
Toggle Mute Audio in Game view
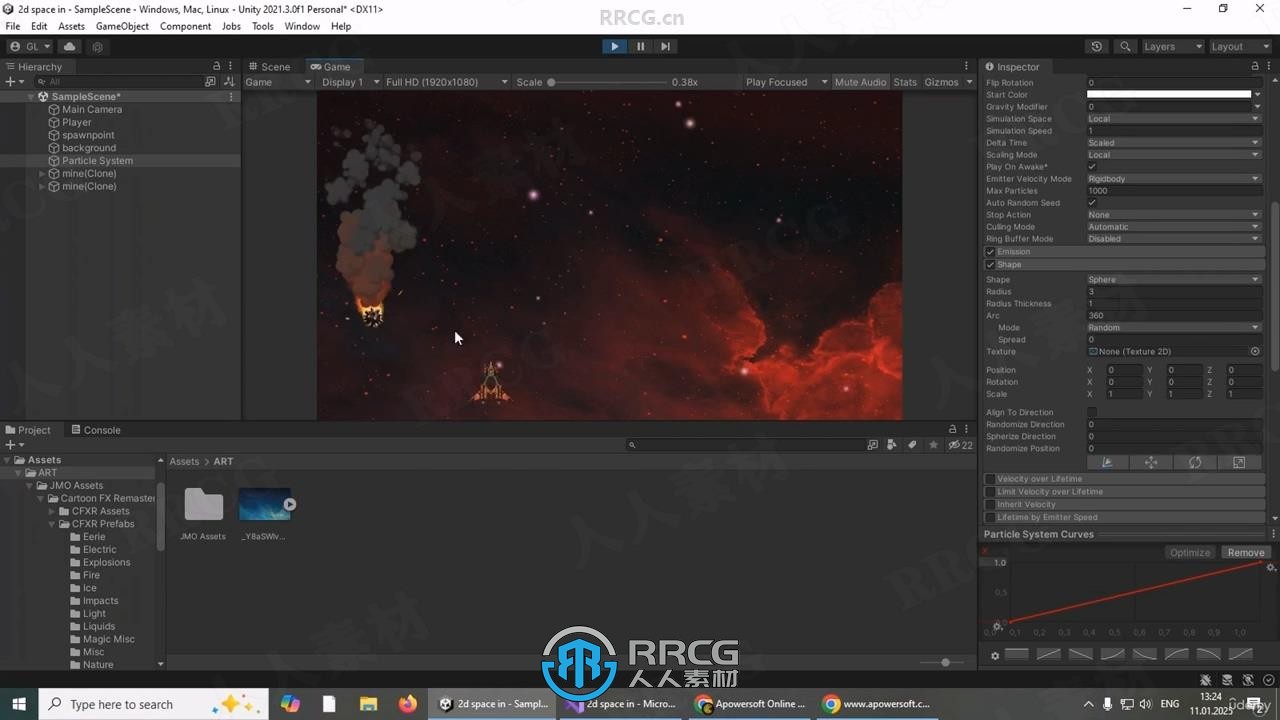click(x=860, y=82)
